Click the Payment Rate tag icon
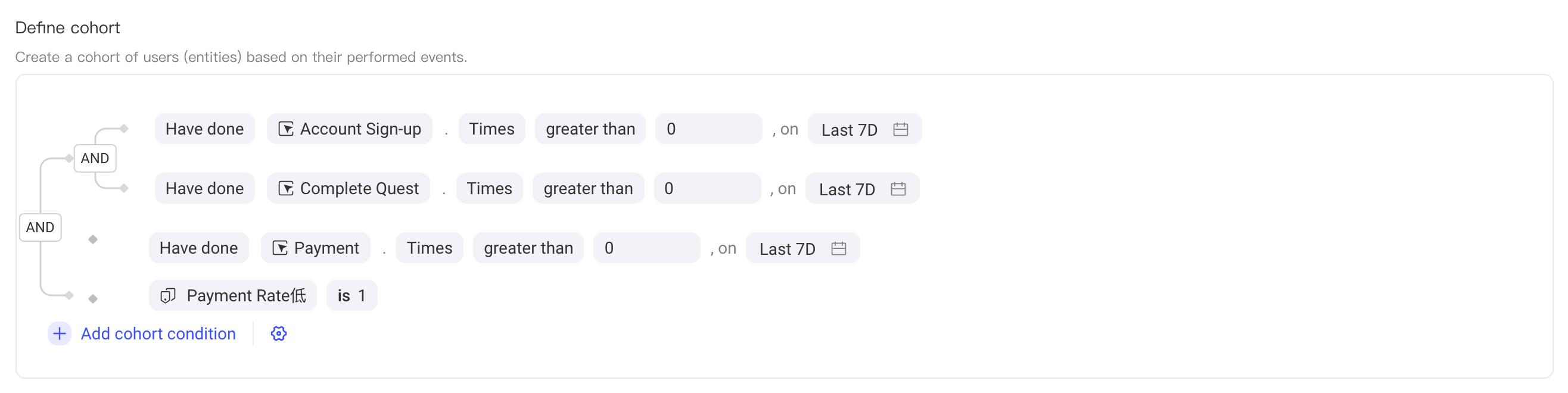 pos(167,296)
